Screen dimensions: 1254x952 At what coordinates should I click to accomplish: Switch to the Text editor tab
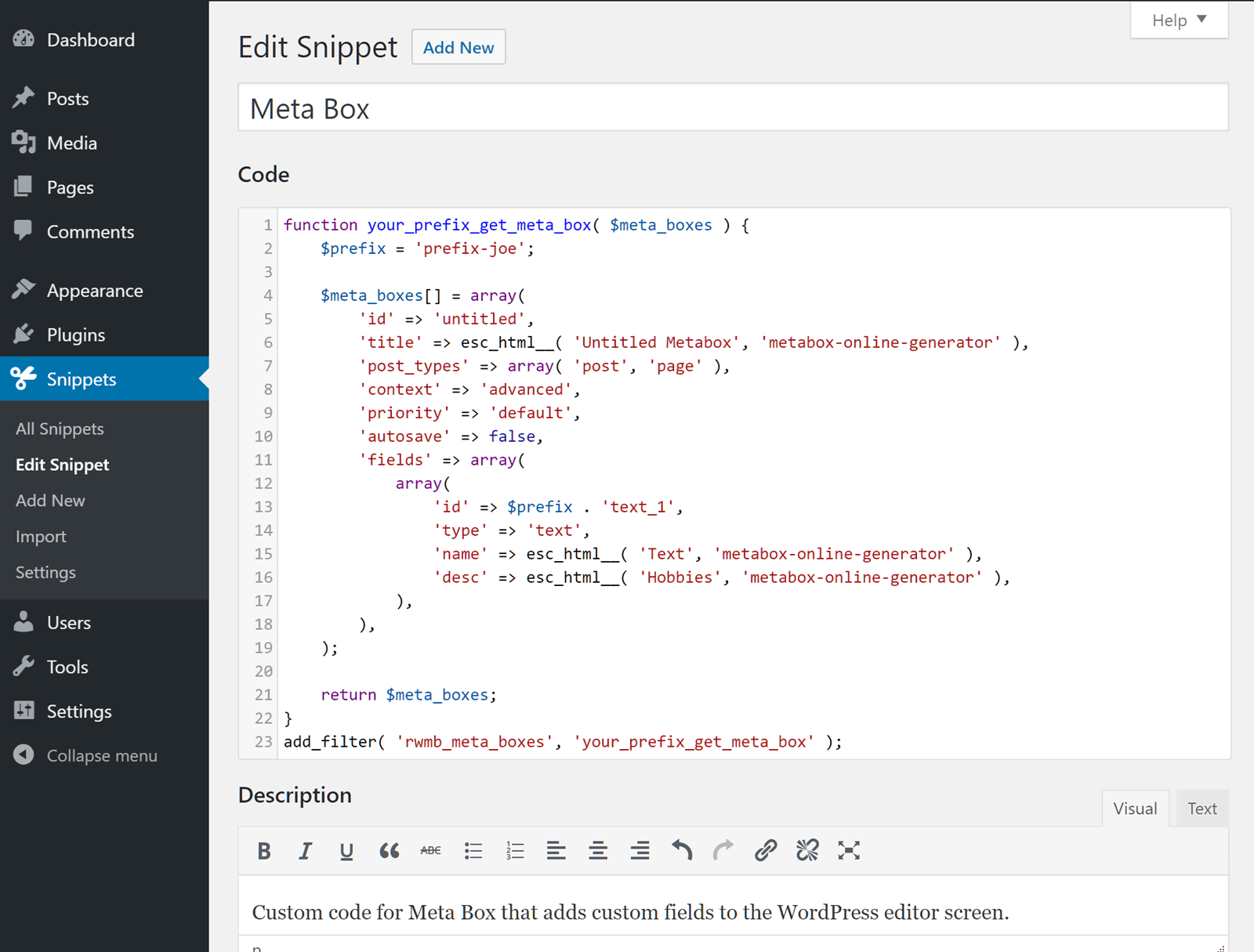(x=1201, y=809)
